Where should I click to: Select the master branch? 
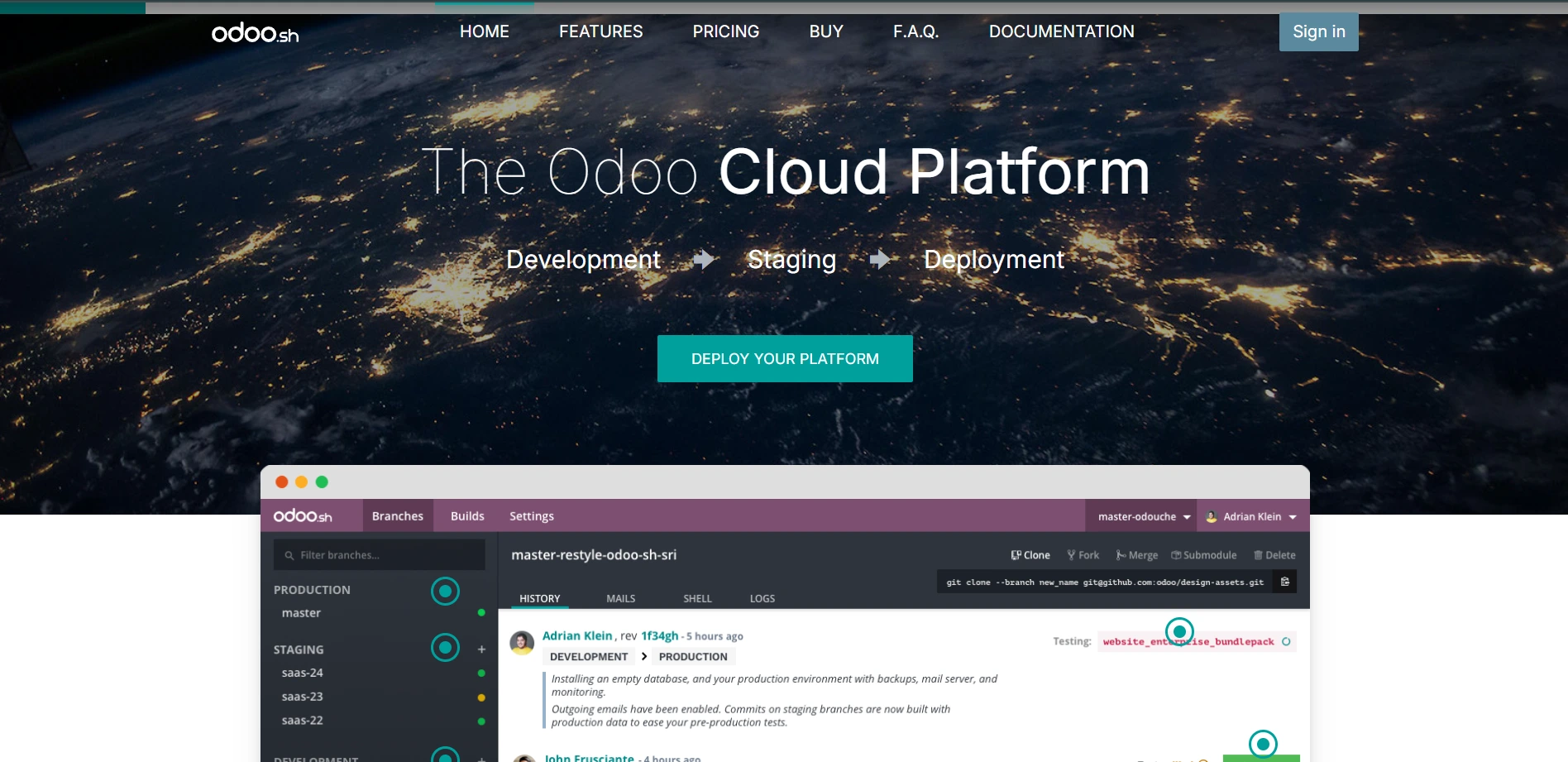tap(301, 613)
